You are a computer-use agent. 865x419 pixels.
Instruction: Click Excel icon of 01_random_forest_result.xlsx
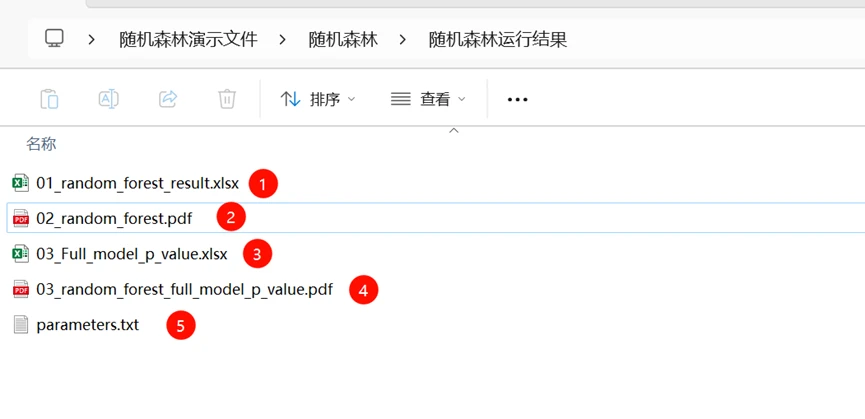click(20, 183)
